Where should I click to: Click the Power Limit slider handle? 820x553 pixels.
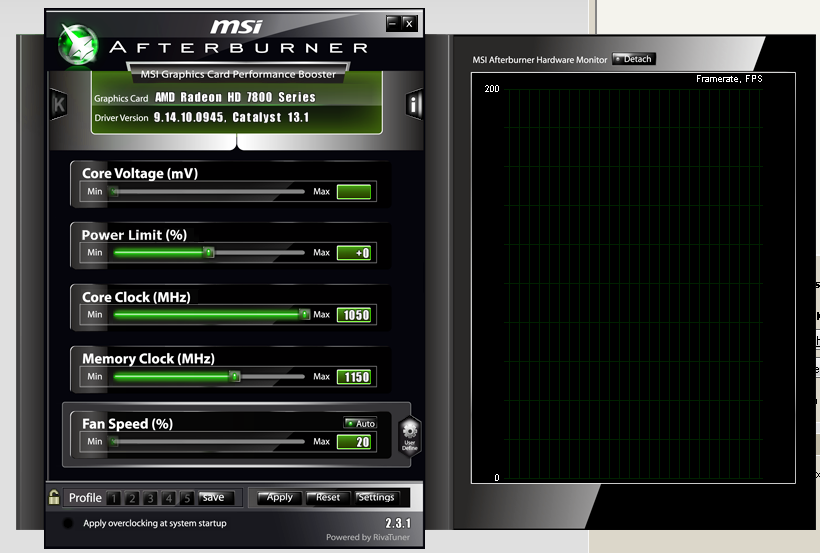tap(209, 253)
